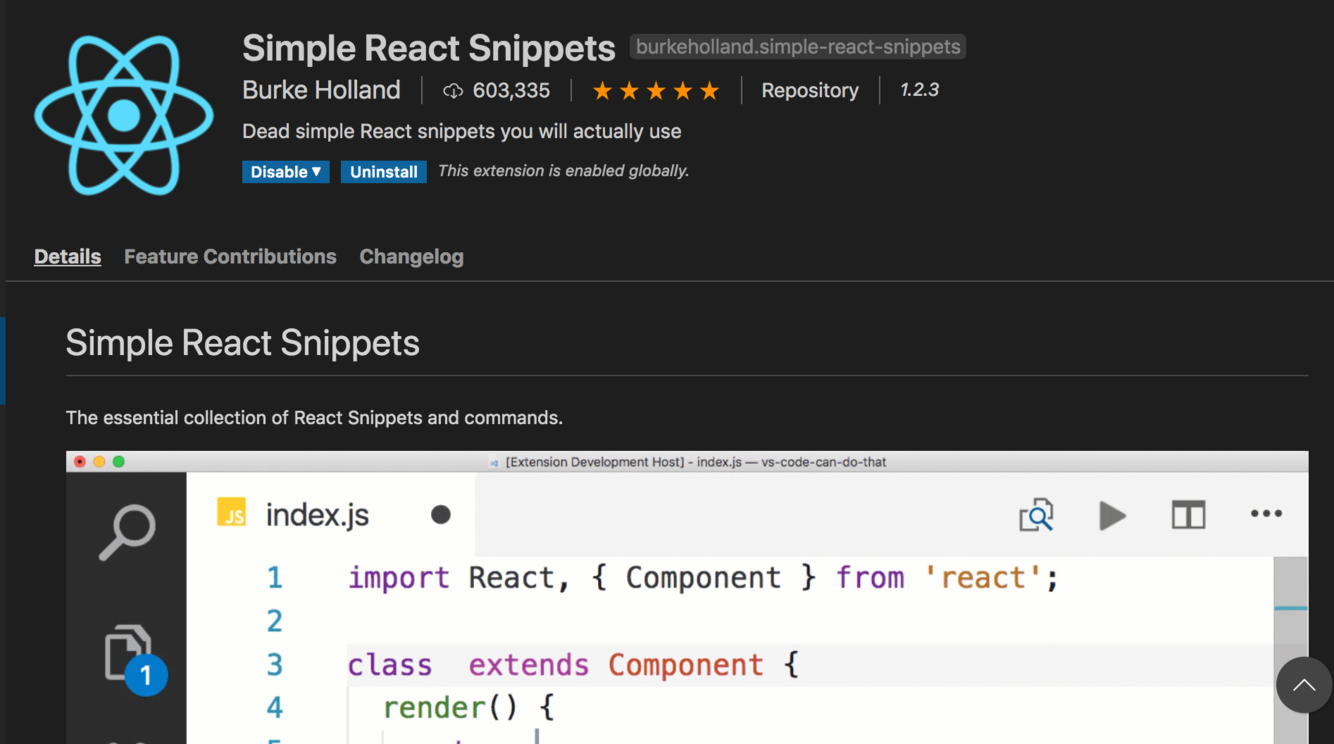
Task: Click the download count cloud icon
Action: point(453,91)
